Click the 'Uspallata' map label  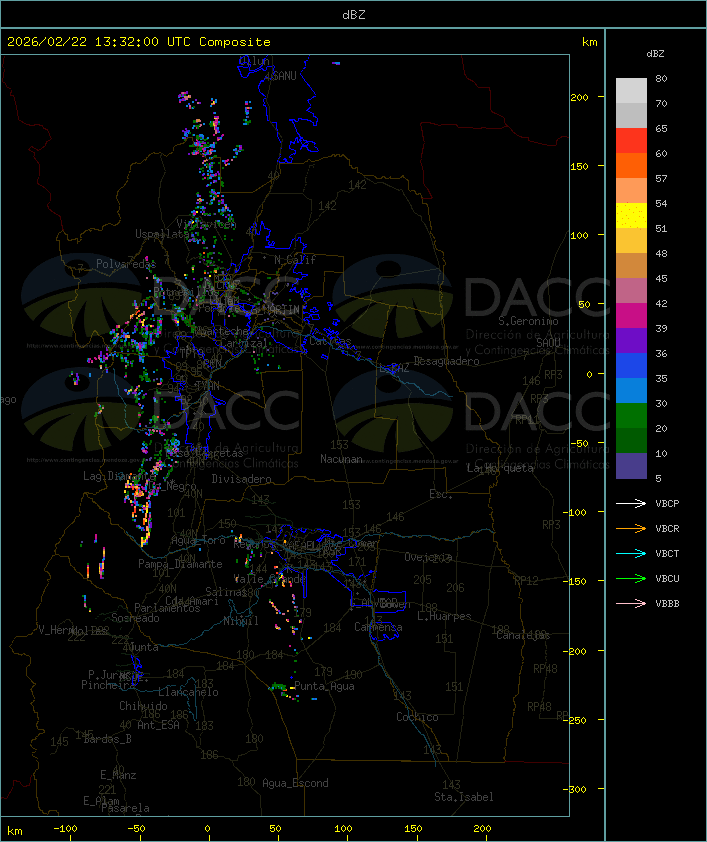[x=162, y=234]
